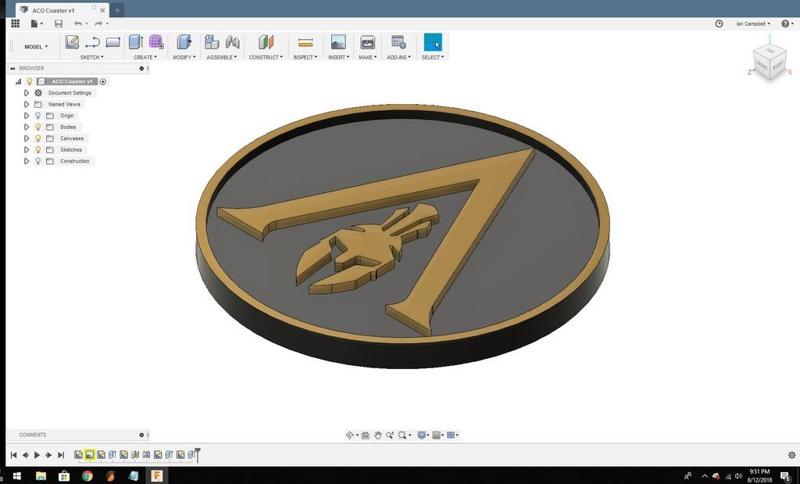Jump to the timeline beginning
800x484 pixels.
14,455
